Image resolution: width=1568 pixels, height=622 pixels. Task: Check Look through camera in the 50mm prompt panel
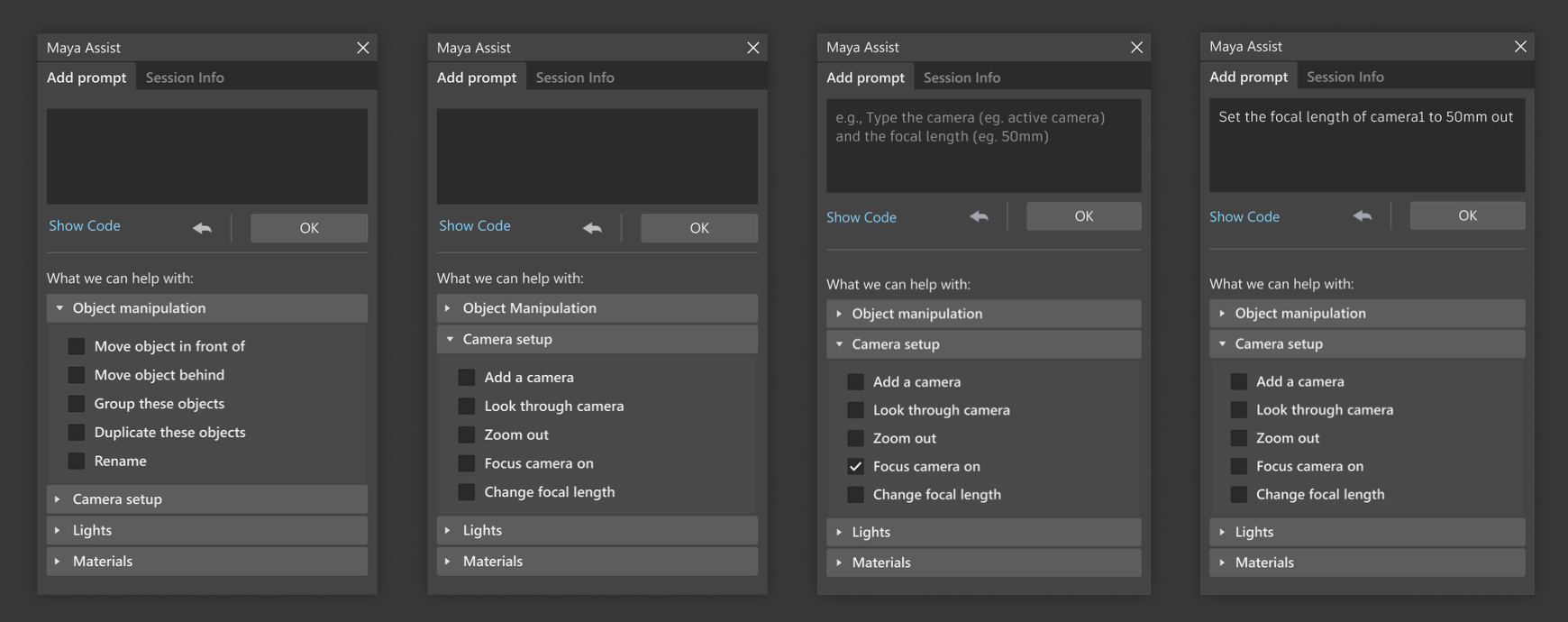(1239, 409)
